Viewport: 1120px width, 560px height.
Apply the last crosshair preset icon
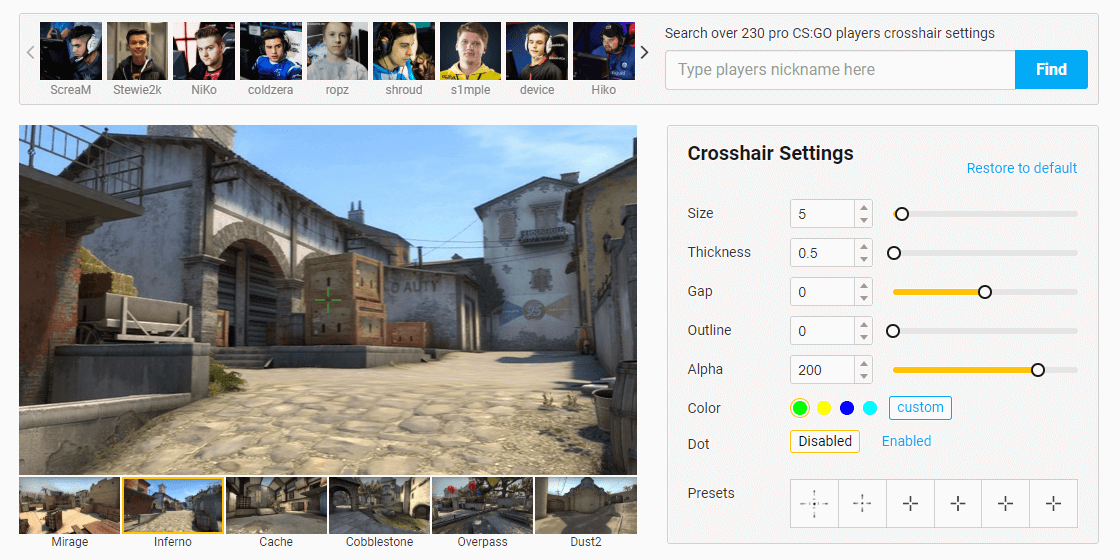click(x=1053, y=504)
